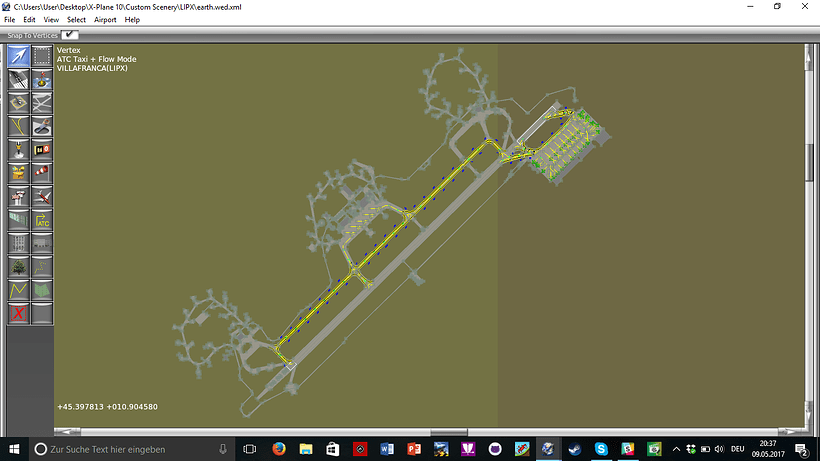Viewport: 820px width, 461px height.
Task: Select the Helipad tool
Action: coord(18,103)
